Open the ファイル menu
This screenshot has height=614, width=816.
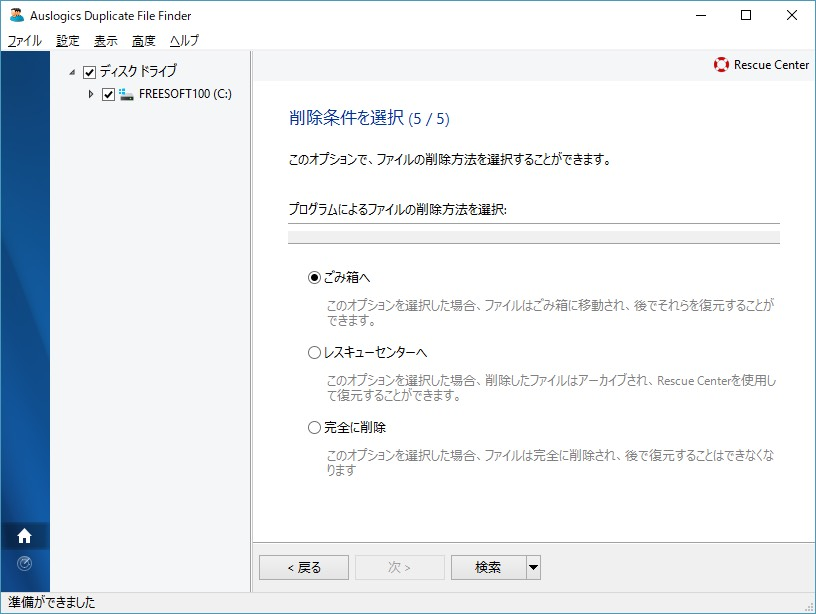(24, 40)
